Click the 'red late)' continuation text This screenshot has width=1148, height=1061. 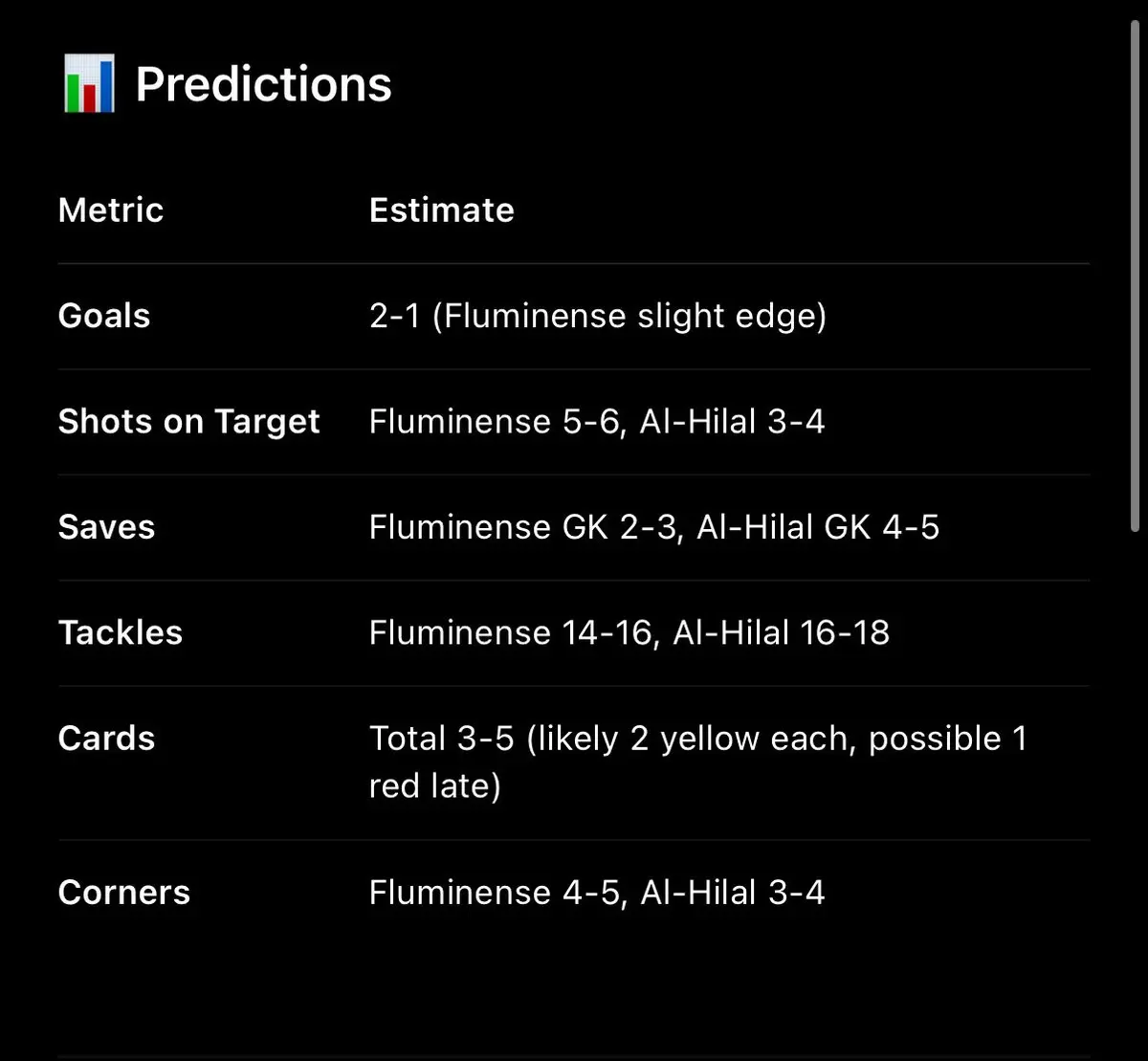pos(435,786)
